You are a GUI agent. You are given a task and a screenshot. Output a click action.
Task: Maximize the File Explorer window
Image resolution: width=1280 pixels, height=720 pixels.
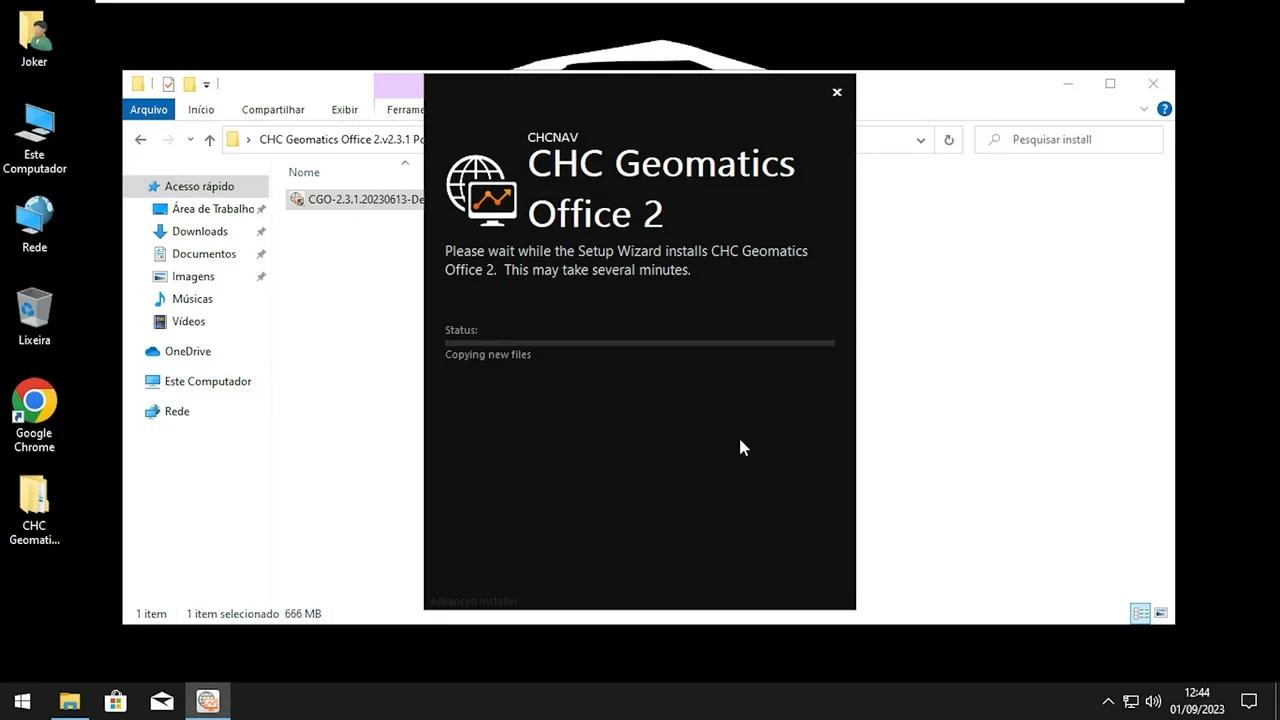[x=1110, y=84]
